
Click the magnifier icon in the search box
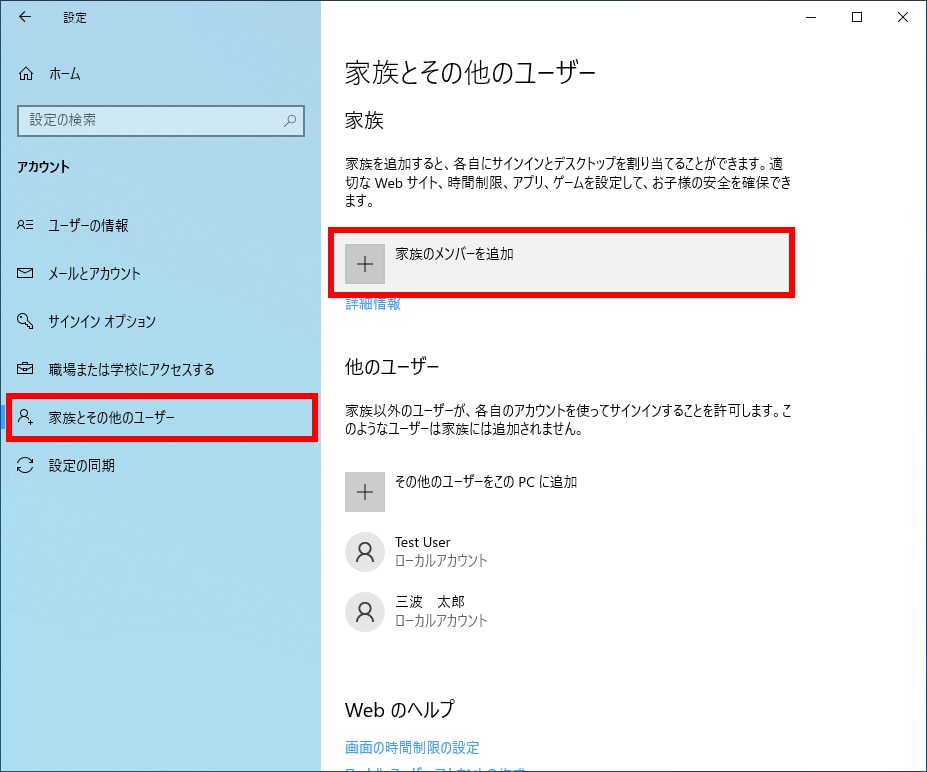tap(290, 120)
